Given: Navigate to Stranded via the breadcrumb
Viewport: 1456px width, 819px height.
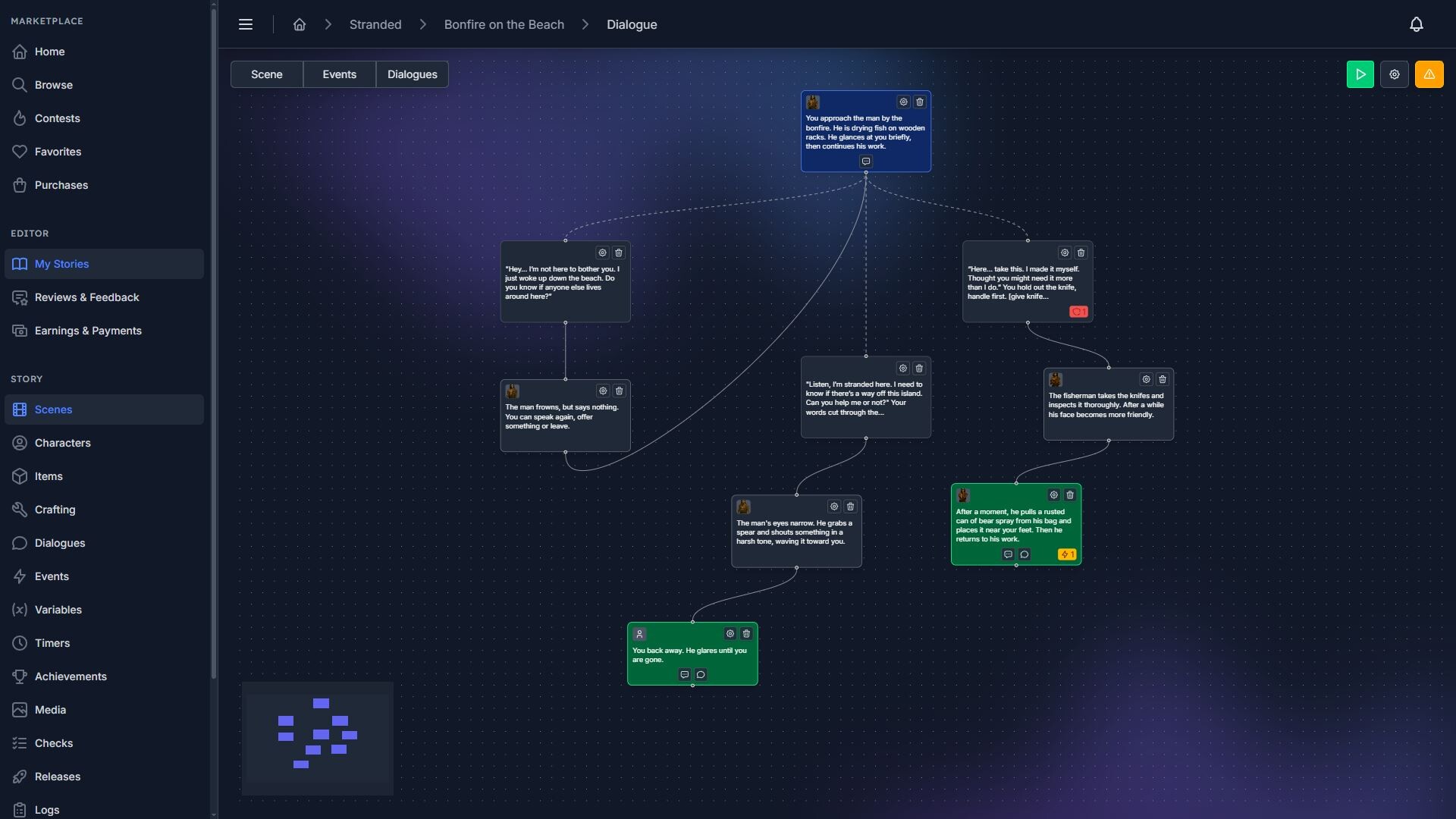Looking at the screenshot, I should pyautogui.click(x=375, y=24).
